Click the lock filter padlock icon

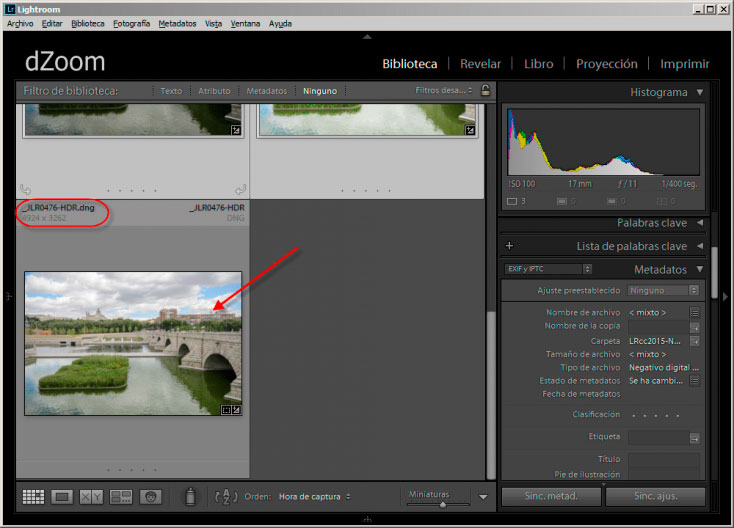[x=485, y=90]
